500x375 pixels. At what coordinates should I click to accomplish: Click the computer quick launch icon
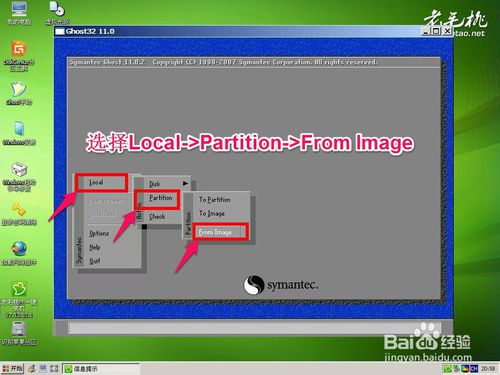[43, 368]
